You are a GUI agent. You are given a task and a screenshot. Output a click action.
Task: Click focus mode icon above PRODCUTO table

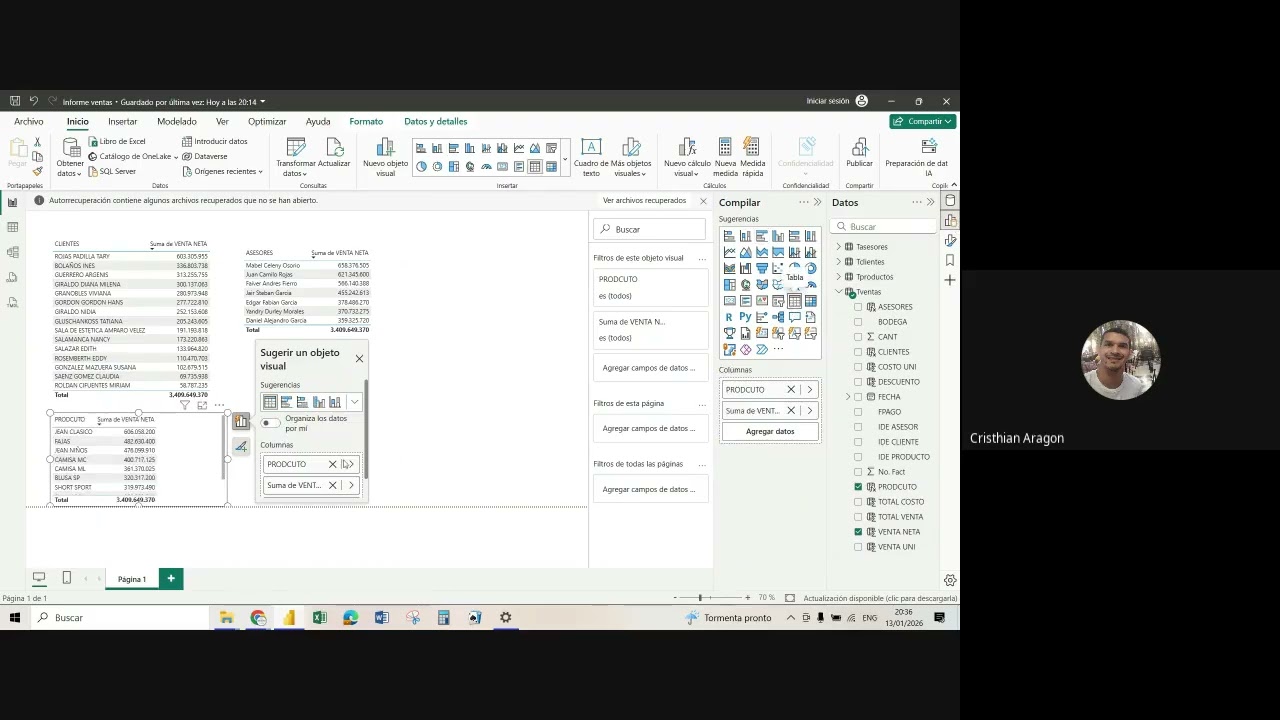(202, 405)
